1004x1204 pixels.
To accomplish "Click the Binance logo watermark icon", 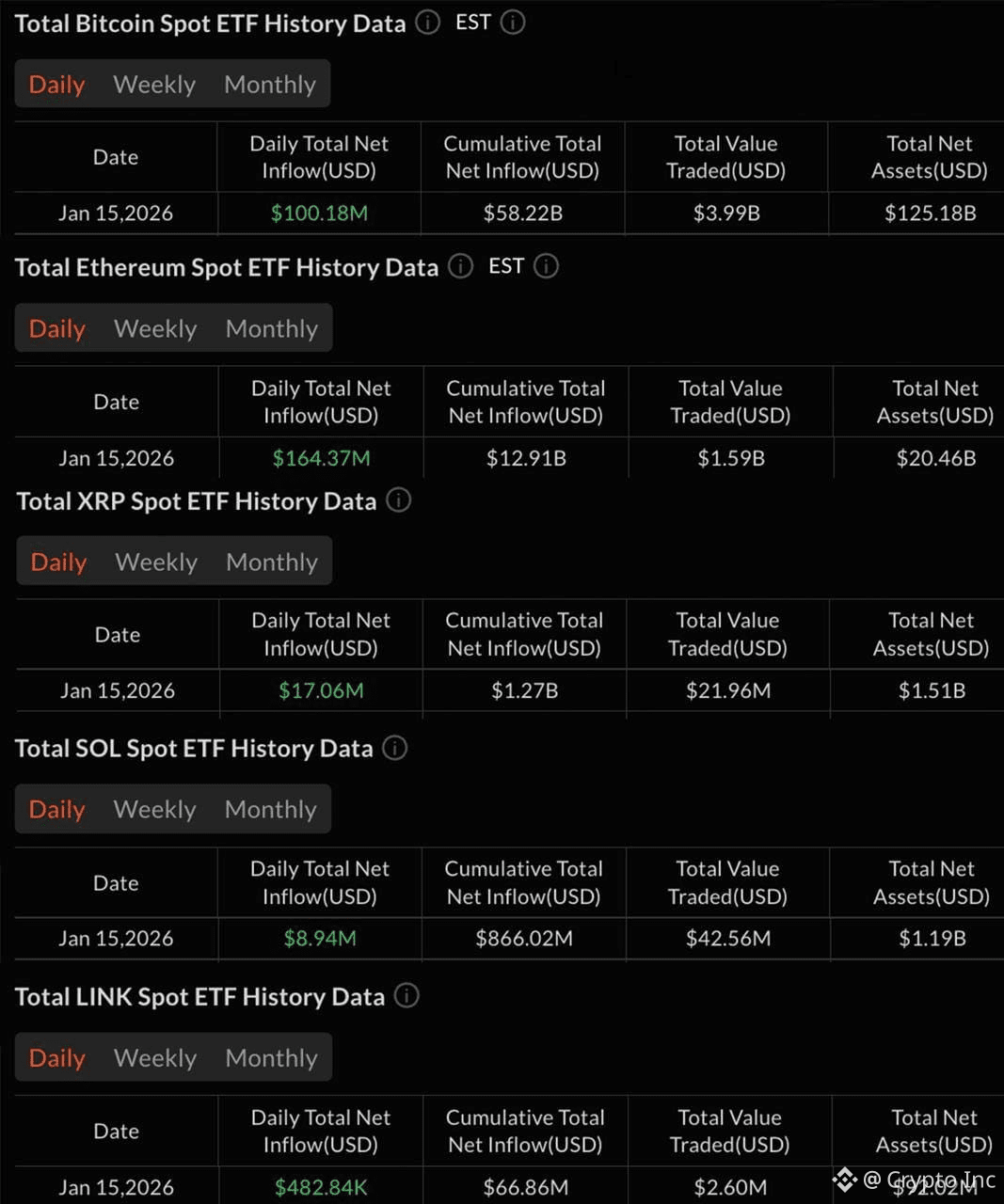I will 844,1180.
